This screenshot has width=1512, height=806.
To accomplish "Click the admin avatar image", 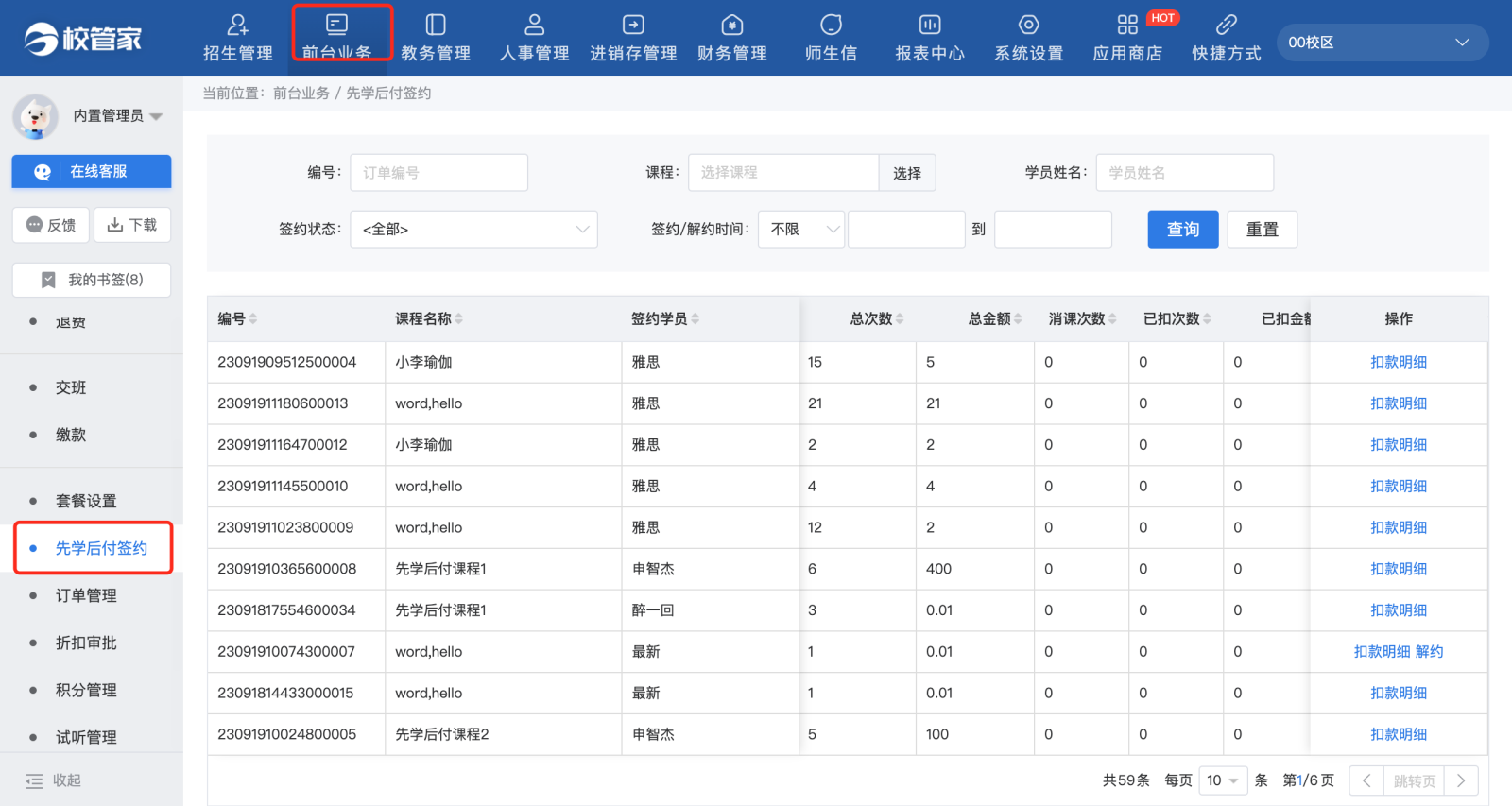I will point(36,116).
